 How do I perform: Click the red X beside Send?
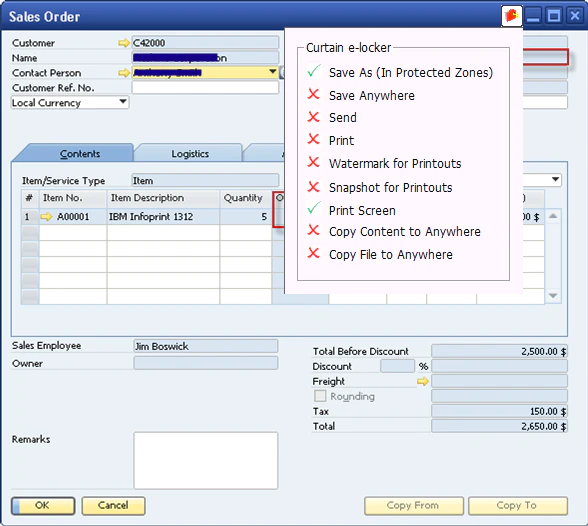(x=314, y=117)
